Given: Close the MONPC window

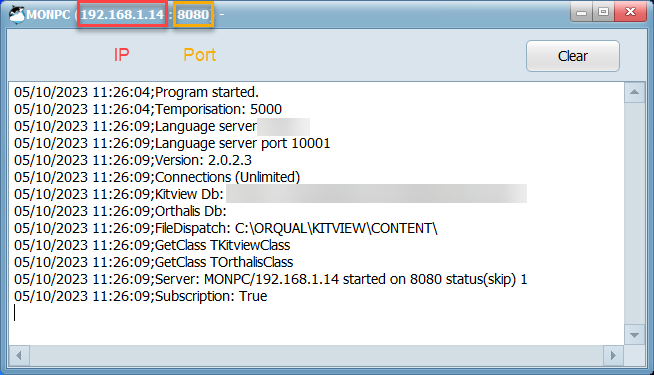Looking at the screenshot, I should tap(631, 13).
